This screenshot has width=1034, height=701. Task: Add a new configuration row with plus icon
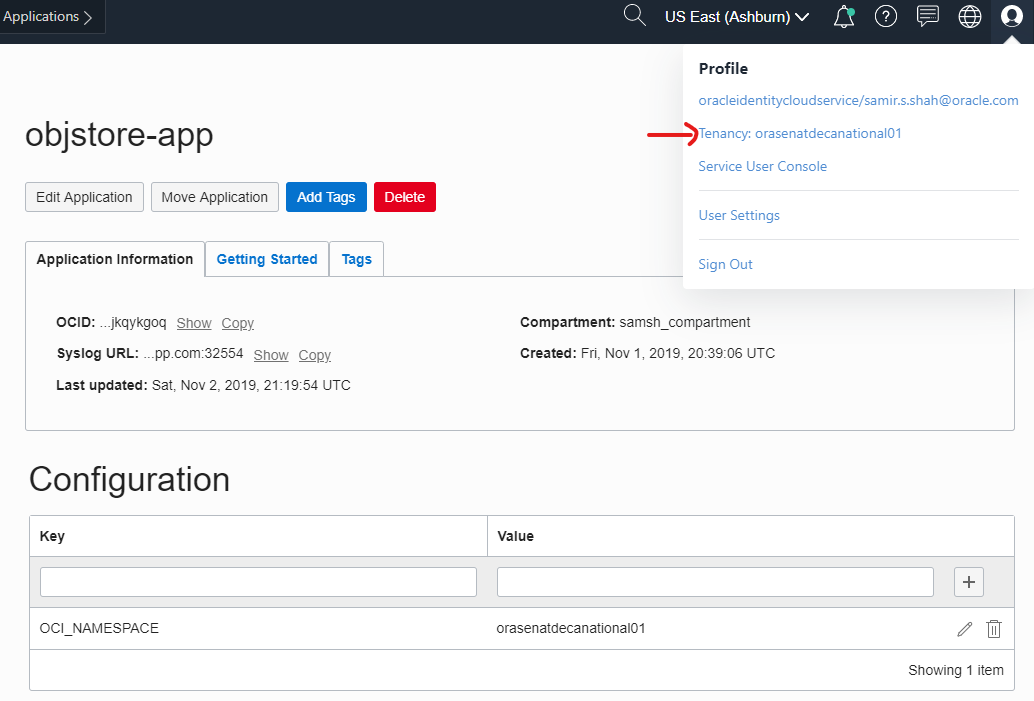click(x=968, y=581)
